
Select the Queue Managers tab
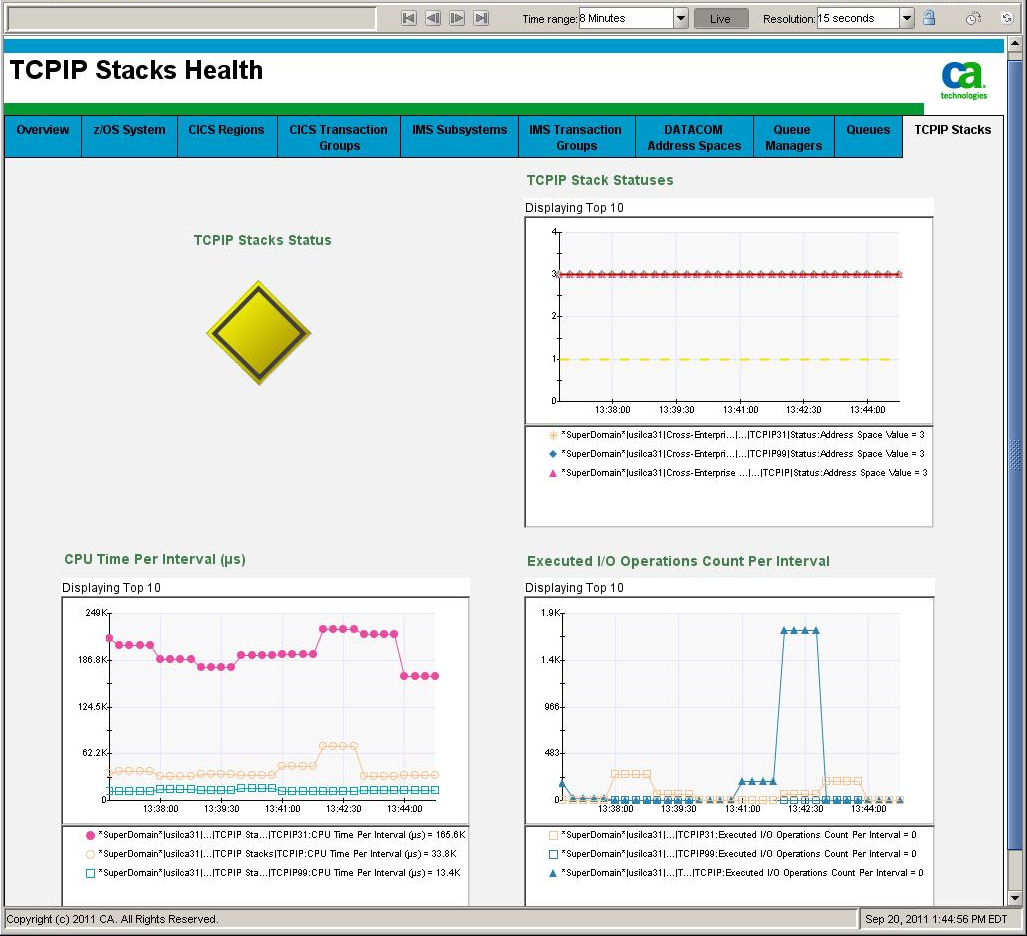793,137
